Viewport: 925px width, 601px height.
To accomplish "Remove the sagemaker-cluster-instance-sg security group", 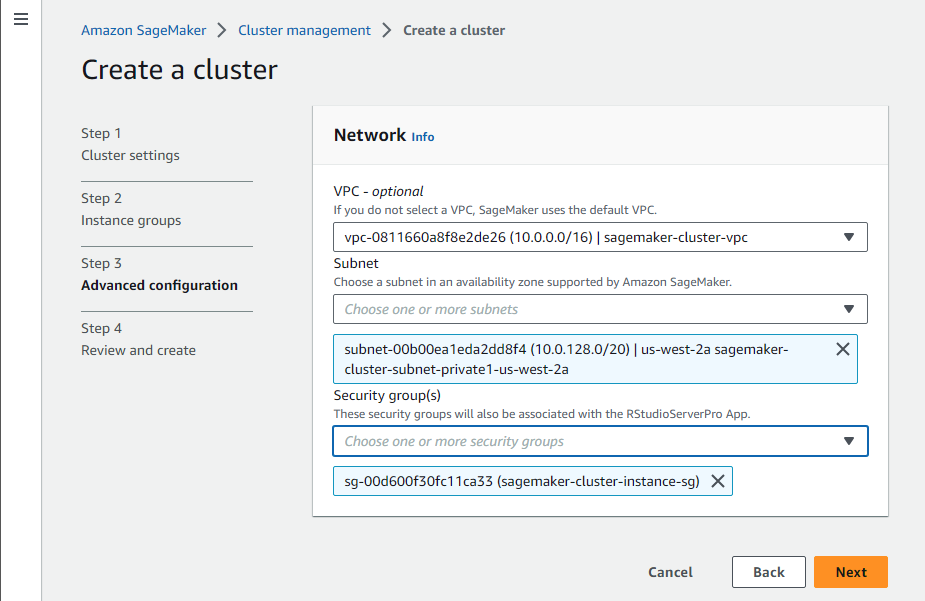I will (x=718, y=481).
